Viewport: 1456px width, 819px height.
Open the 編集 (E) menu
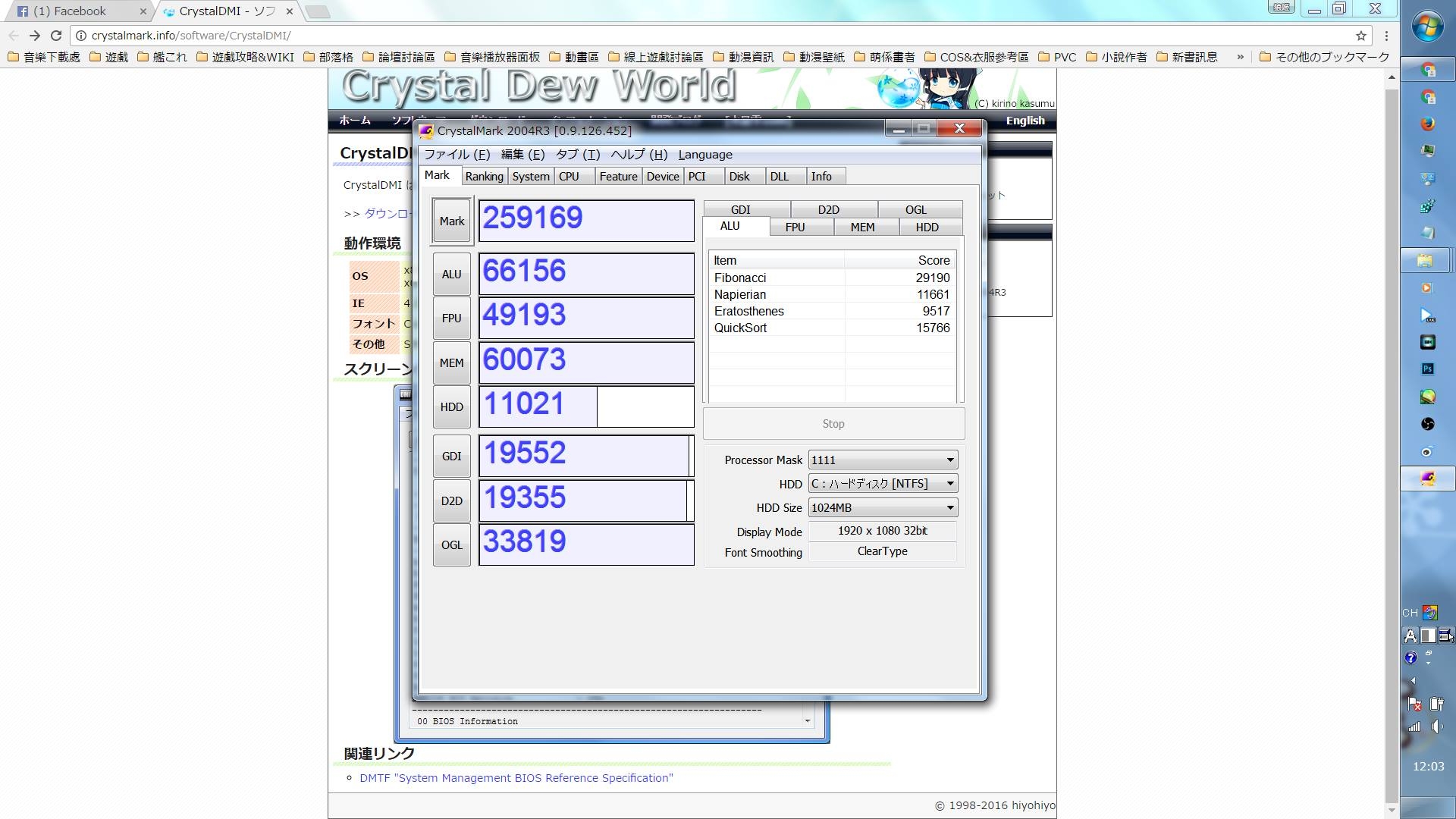(522, 155)
